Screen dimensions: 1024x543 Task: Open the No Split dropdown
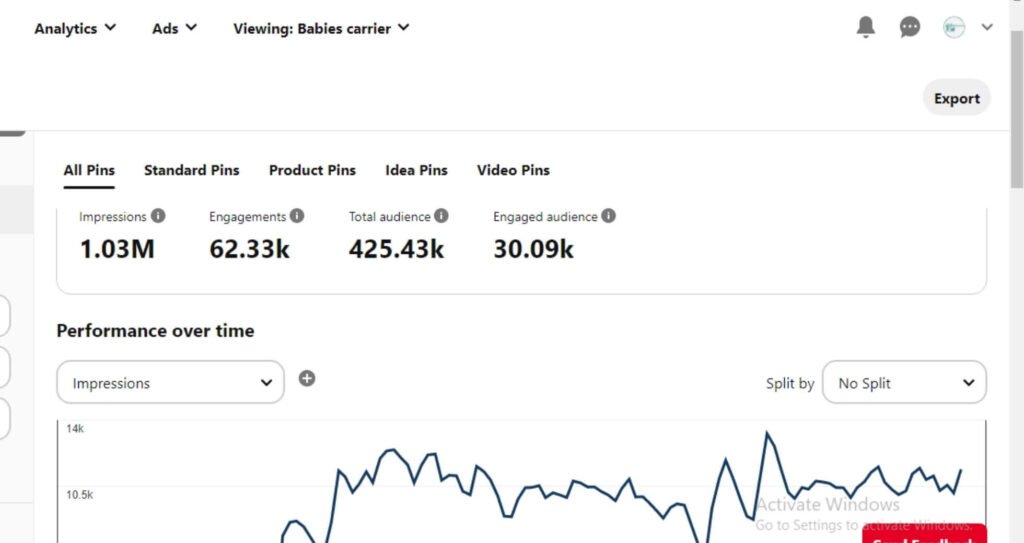tap(904, 383)
